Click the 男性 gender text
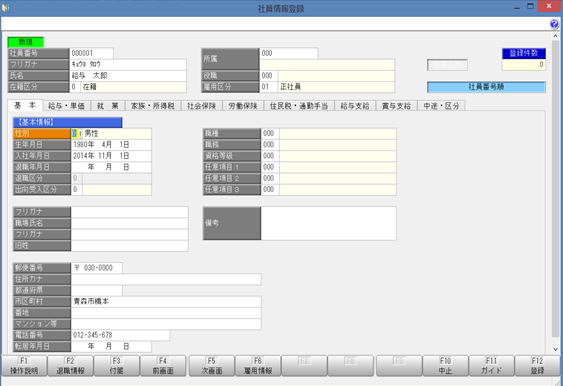Screen dimensions: 563x386 click(x=91, y=134)
